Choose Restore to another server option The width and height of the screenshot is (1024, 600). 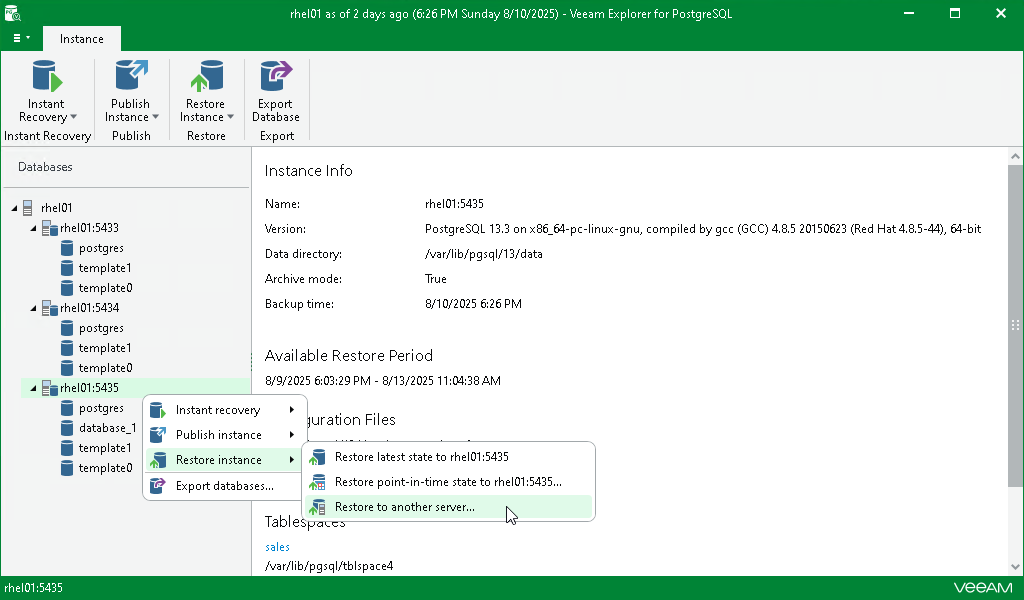coord(404,507)
